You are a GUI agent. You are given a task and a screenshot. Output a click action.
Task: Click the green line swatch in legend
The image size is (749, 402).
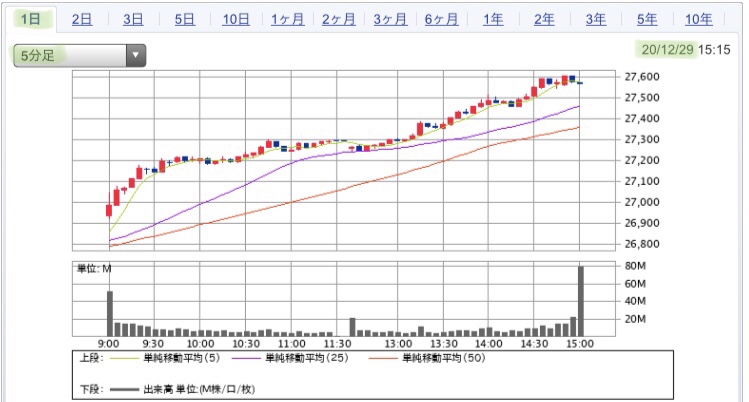click(x=125, y=358)
